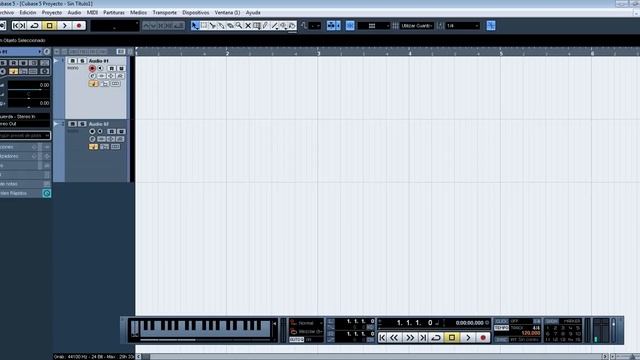This screenshot has width=640, height=360.
Task: Open the Partituras menu
Action: pyautogui.click(x=114, y=13)
